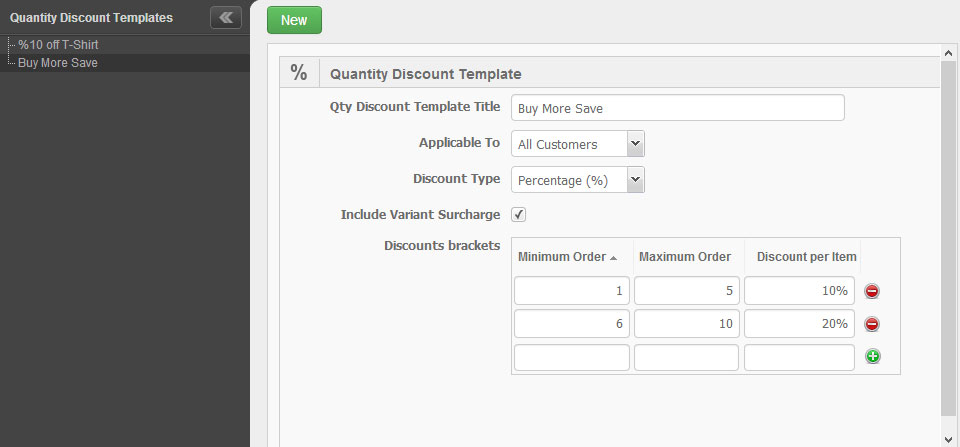Edit the Qty Discount Template Title field
This screenshot has height=447, width=960.
click(x=678, y=108)
